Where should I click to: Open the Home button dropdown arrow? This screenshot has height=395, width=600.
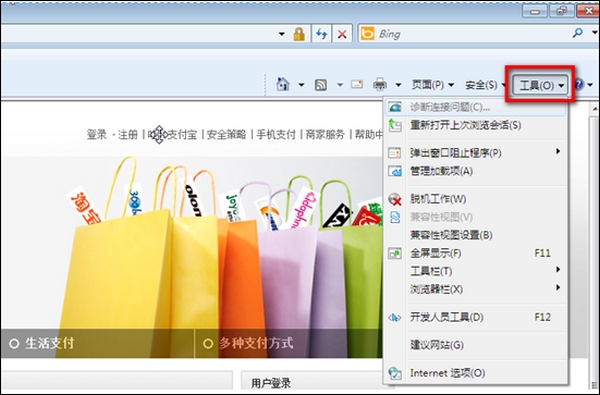302,85
